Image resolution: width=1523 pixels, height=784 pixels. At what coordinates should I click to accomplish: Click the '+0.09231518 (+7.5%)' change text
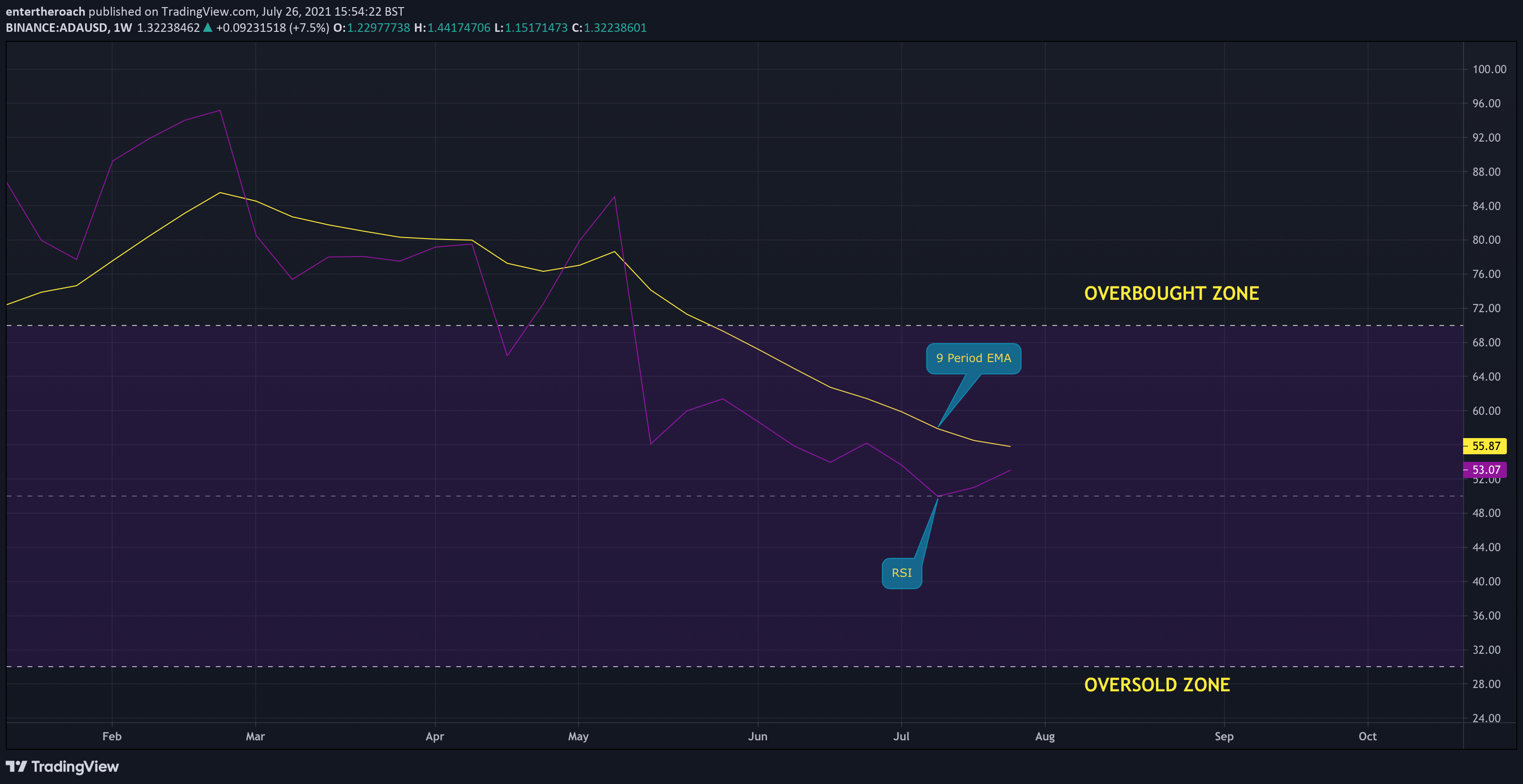(272, 28)
